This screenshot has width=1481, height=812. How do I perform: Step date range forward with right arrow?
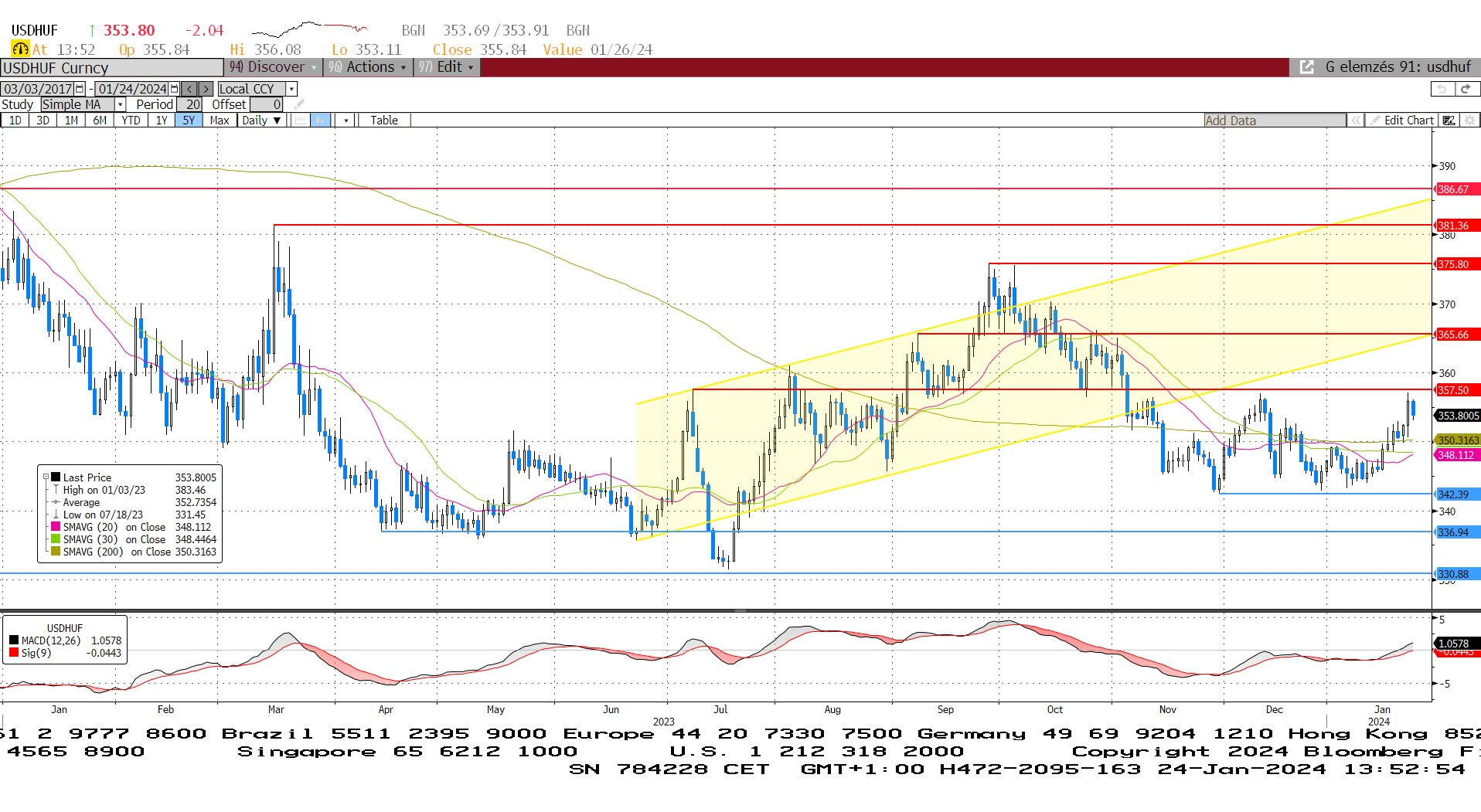[x=206, y=89]
